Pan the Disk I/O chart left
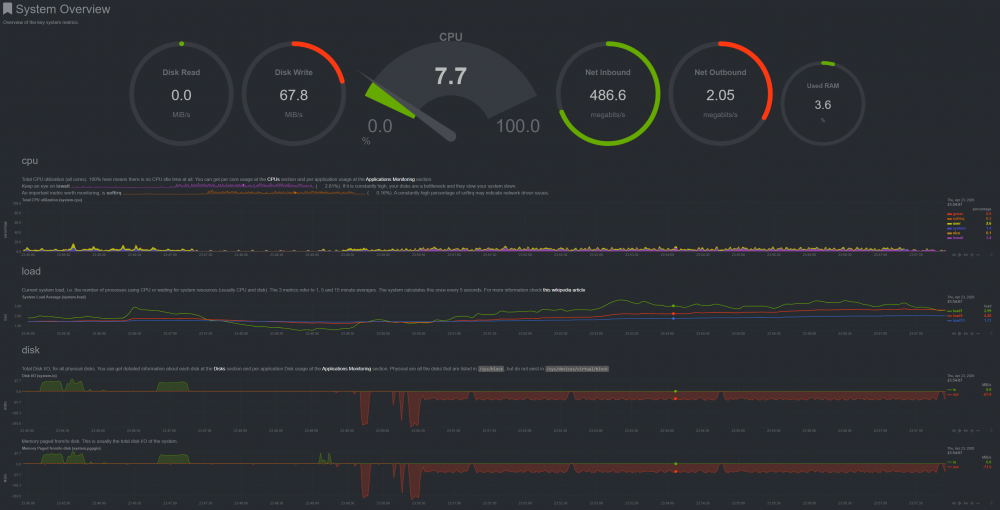This screenshot has width=1000, height=510. pyautogui.click(x=954, y=431)
